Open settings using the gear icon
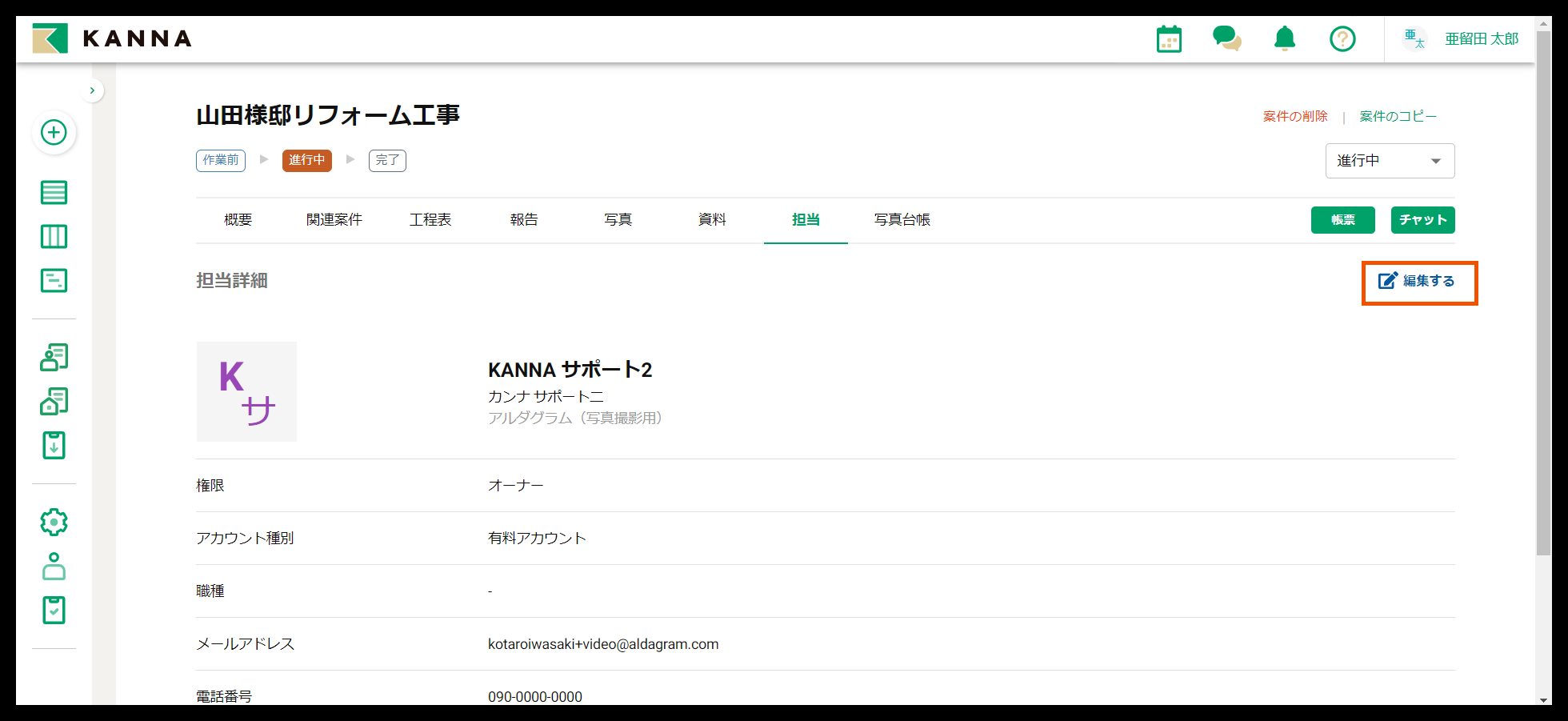This screenshot has height=721, width=1568. (x=53, y=522)
